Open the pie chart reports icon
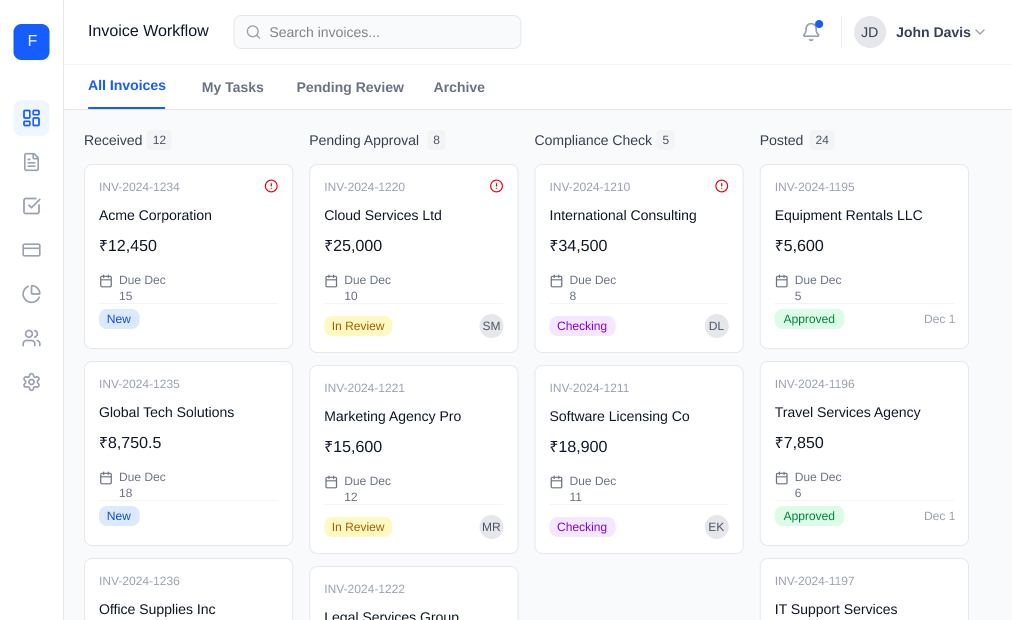The height and width of the screenshot is (620, 1012). pyautogui.click(x=31, y=294)
